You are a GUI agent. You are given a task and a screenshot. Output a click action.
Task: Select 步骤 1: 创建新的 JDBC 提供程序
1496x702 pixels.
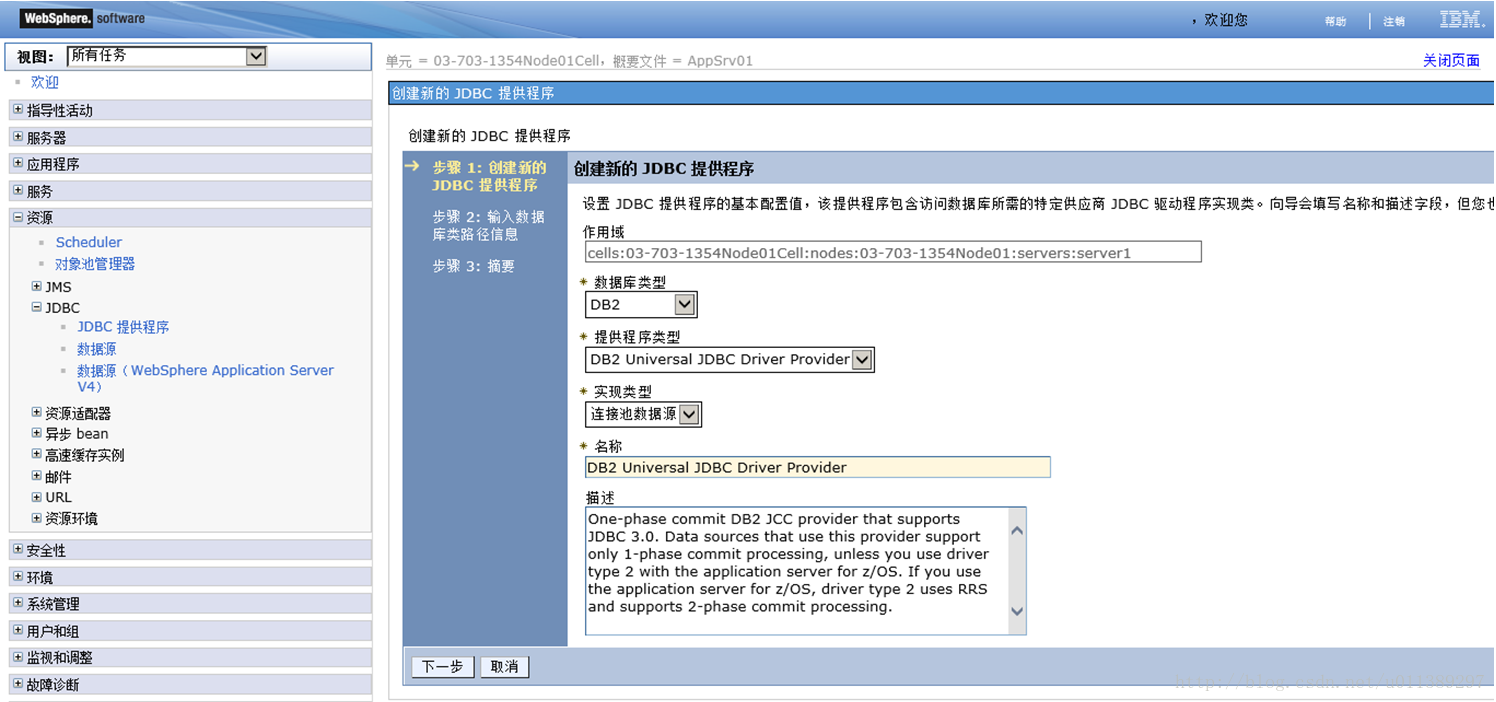pos(489,176)
